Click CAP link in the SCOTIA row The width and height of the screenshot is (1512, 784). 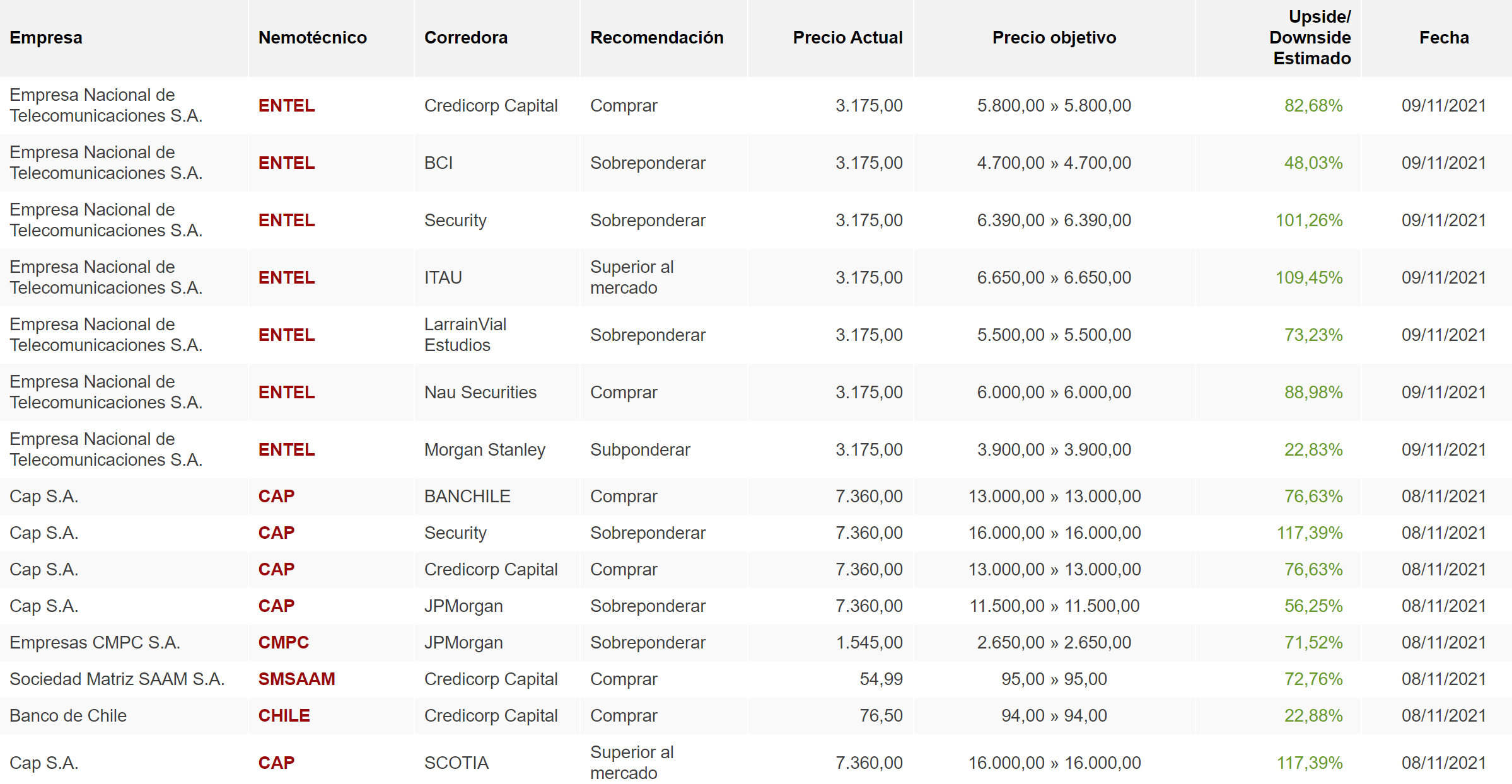point(276,763)
